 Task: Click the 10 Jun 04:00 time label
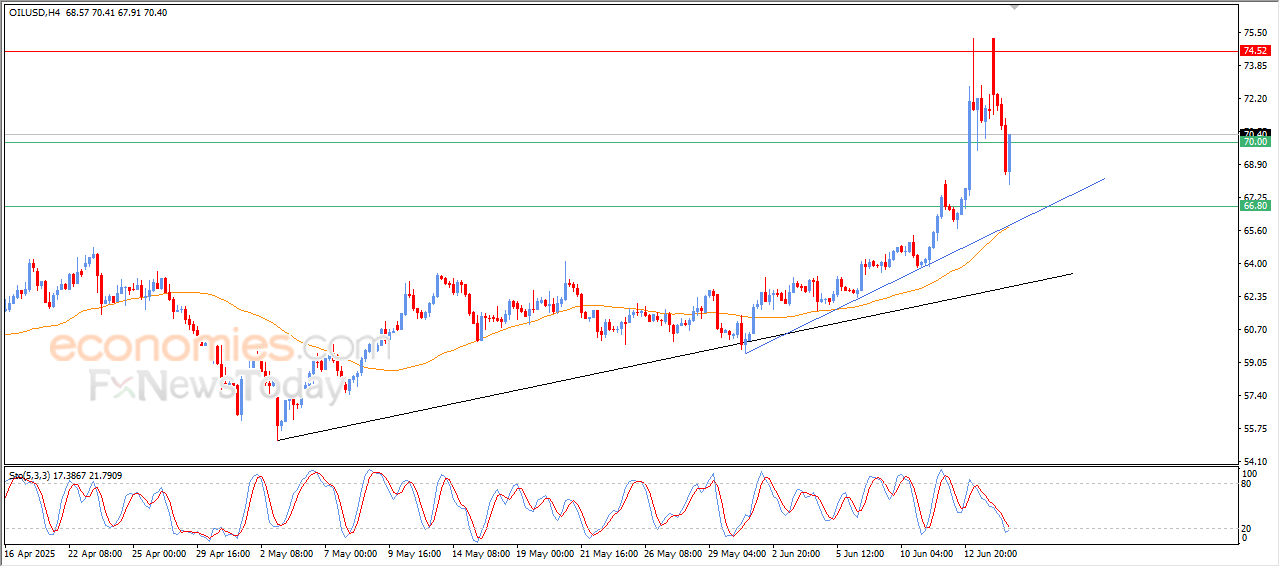coord(926,552)
